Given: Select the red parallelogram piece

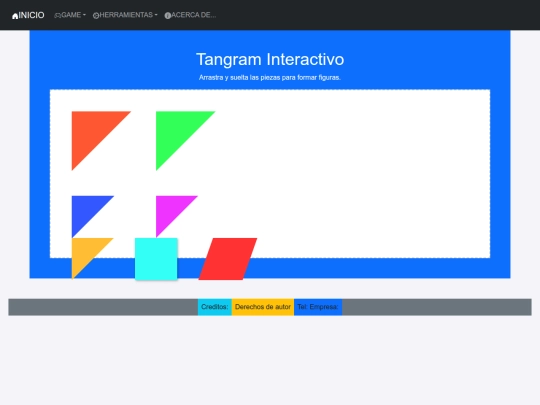Looking at the screenshot, I should (x=228, y=259).
